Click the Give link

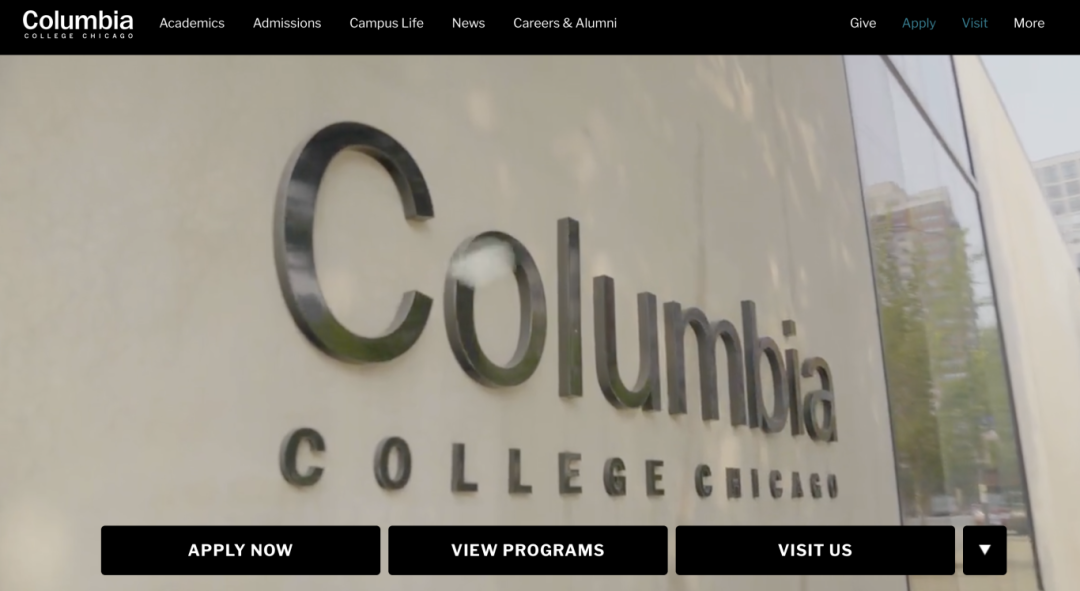click(862, 23)
